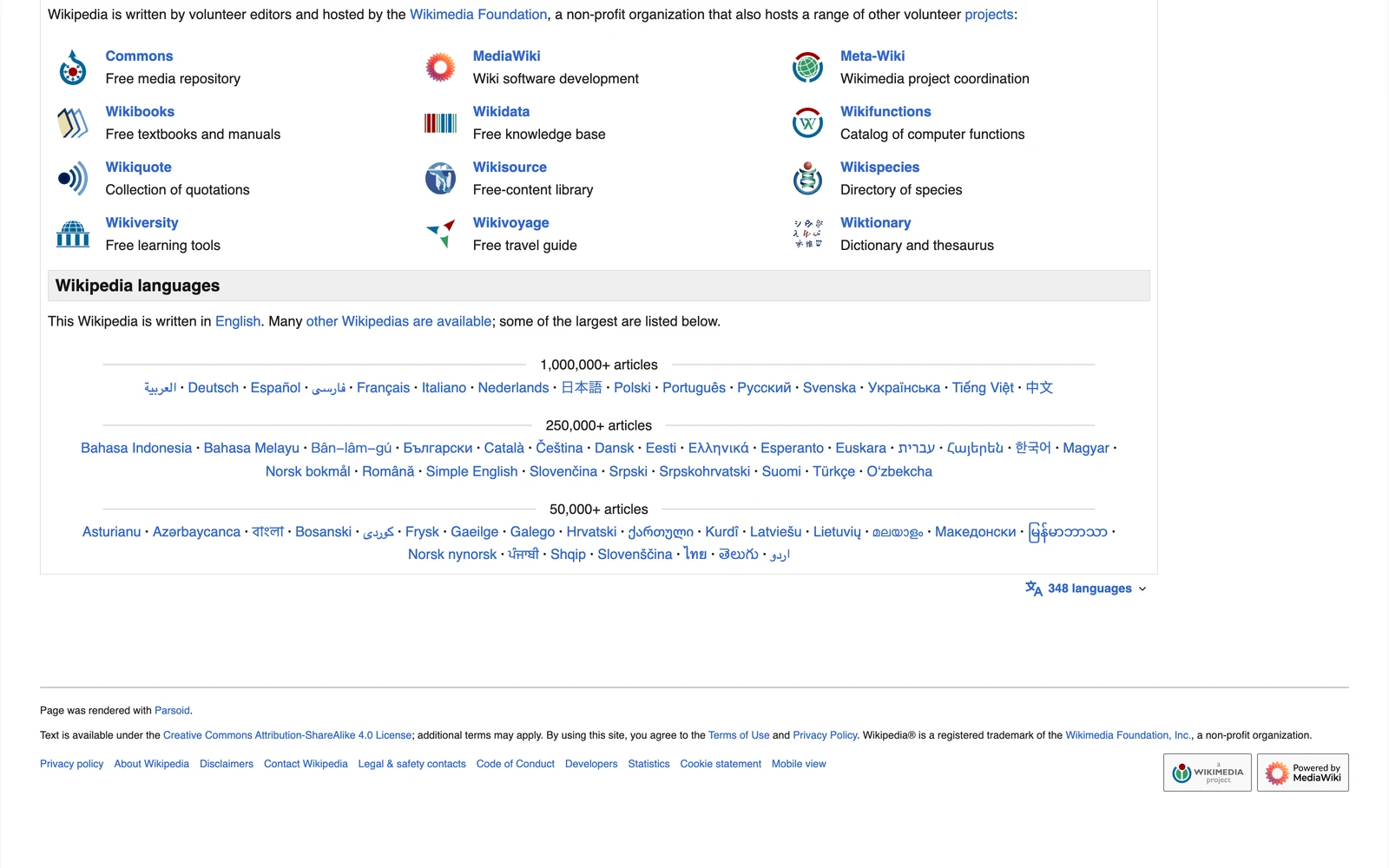Open the Privacy Policy link in license text
The width and height of the screenshot is (1389, 868).
pyautogui.click(x=825, y=735)
